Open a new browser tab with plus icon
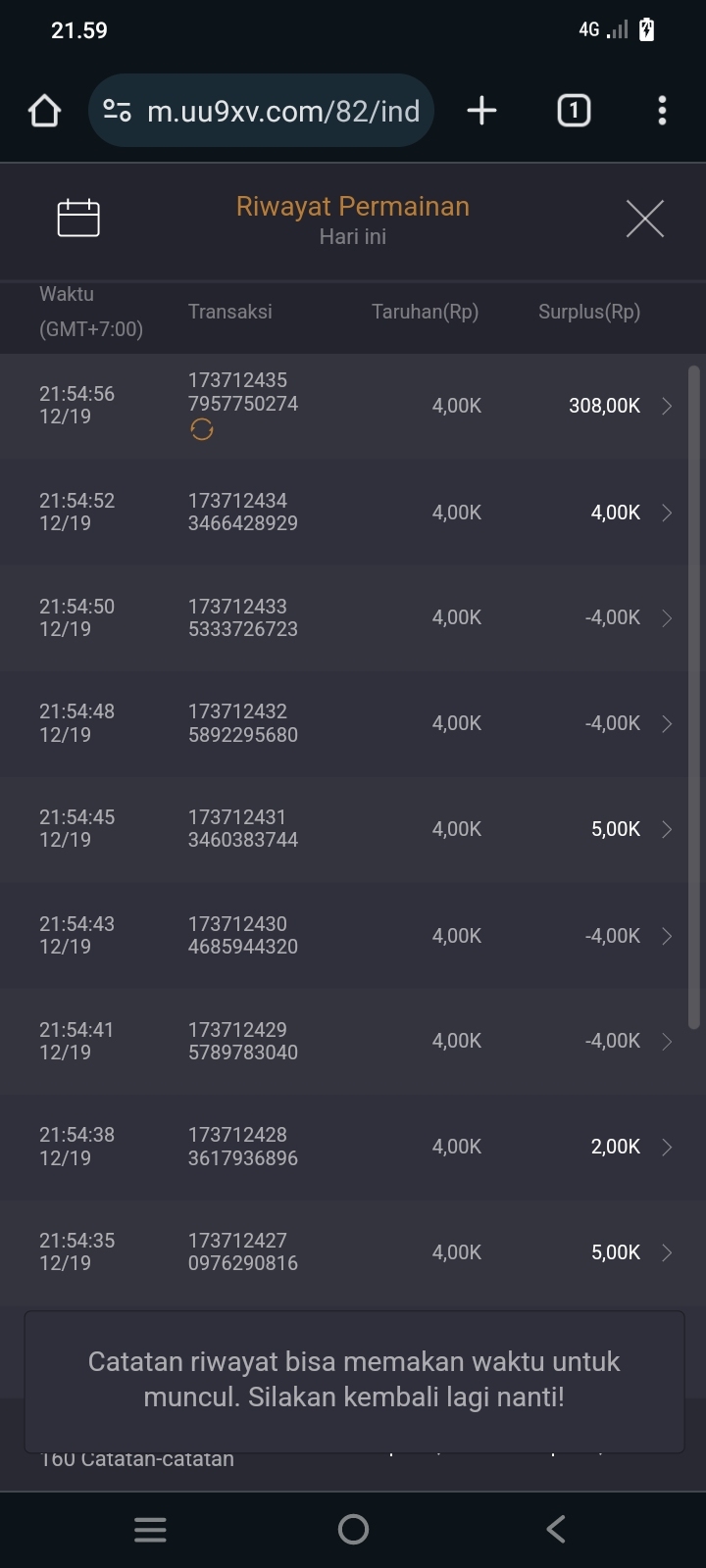The image size is (706, 1568). tap(481, 111)
